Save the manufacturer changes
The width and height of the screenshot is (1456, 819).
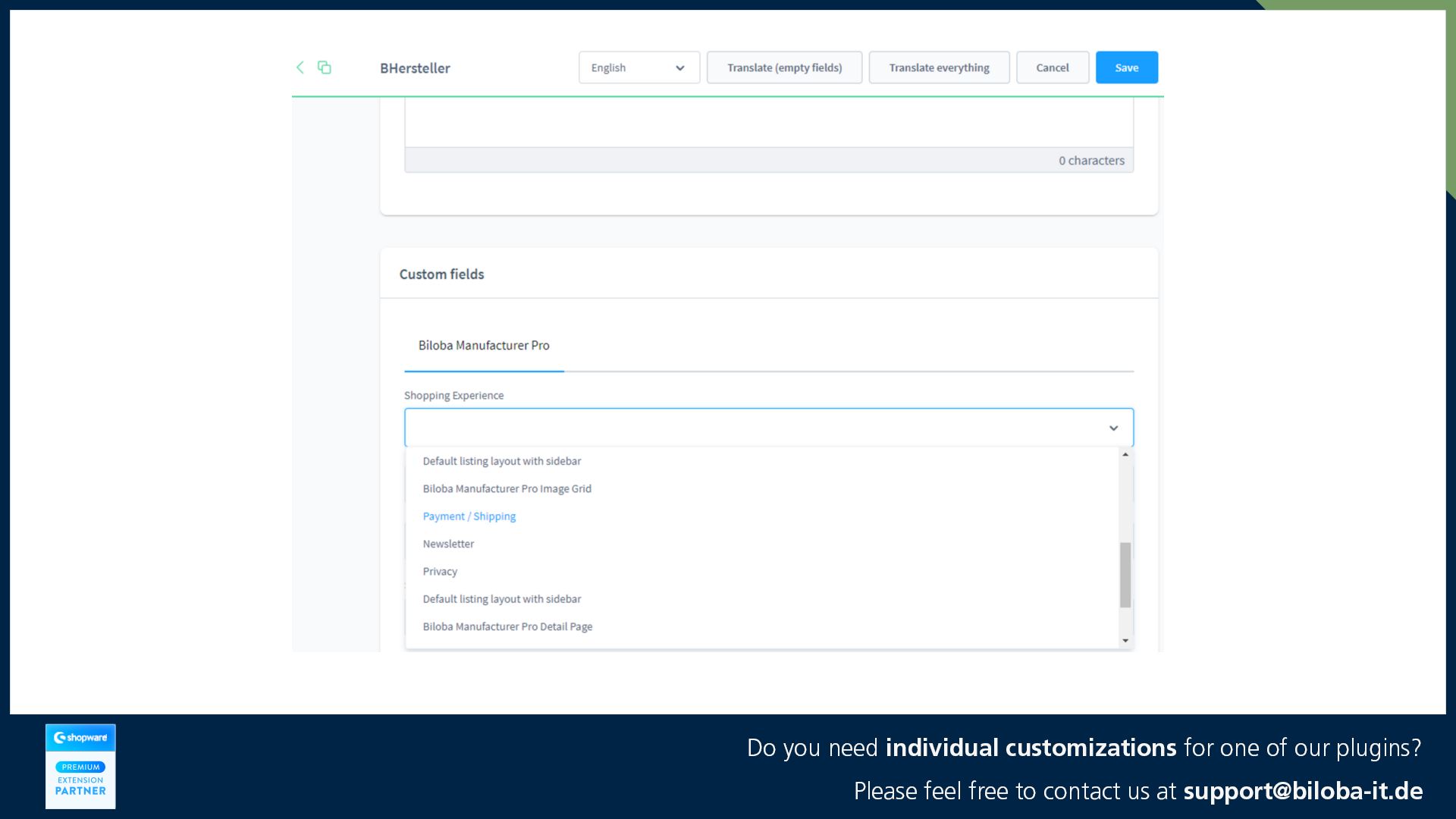pos(1127,67)
